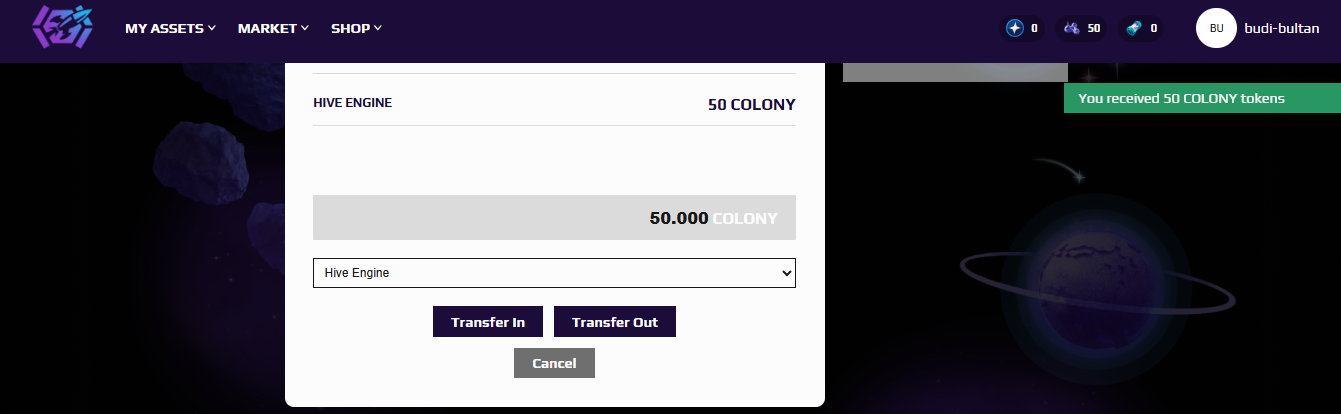Click the Transfer In button
Image resolution: width=1341 pixels, height=414 pixels.
point(488,322)
